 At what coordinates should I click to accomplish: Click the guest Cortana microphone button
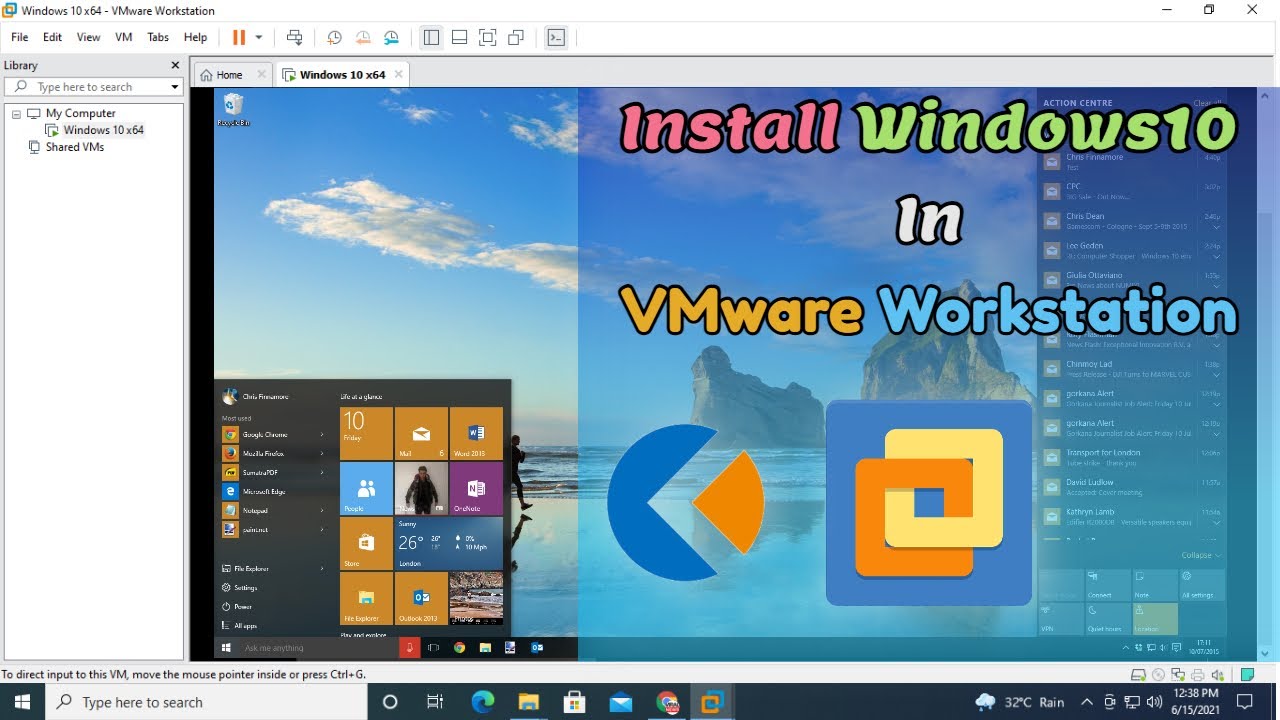click(x=409, y=647)
